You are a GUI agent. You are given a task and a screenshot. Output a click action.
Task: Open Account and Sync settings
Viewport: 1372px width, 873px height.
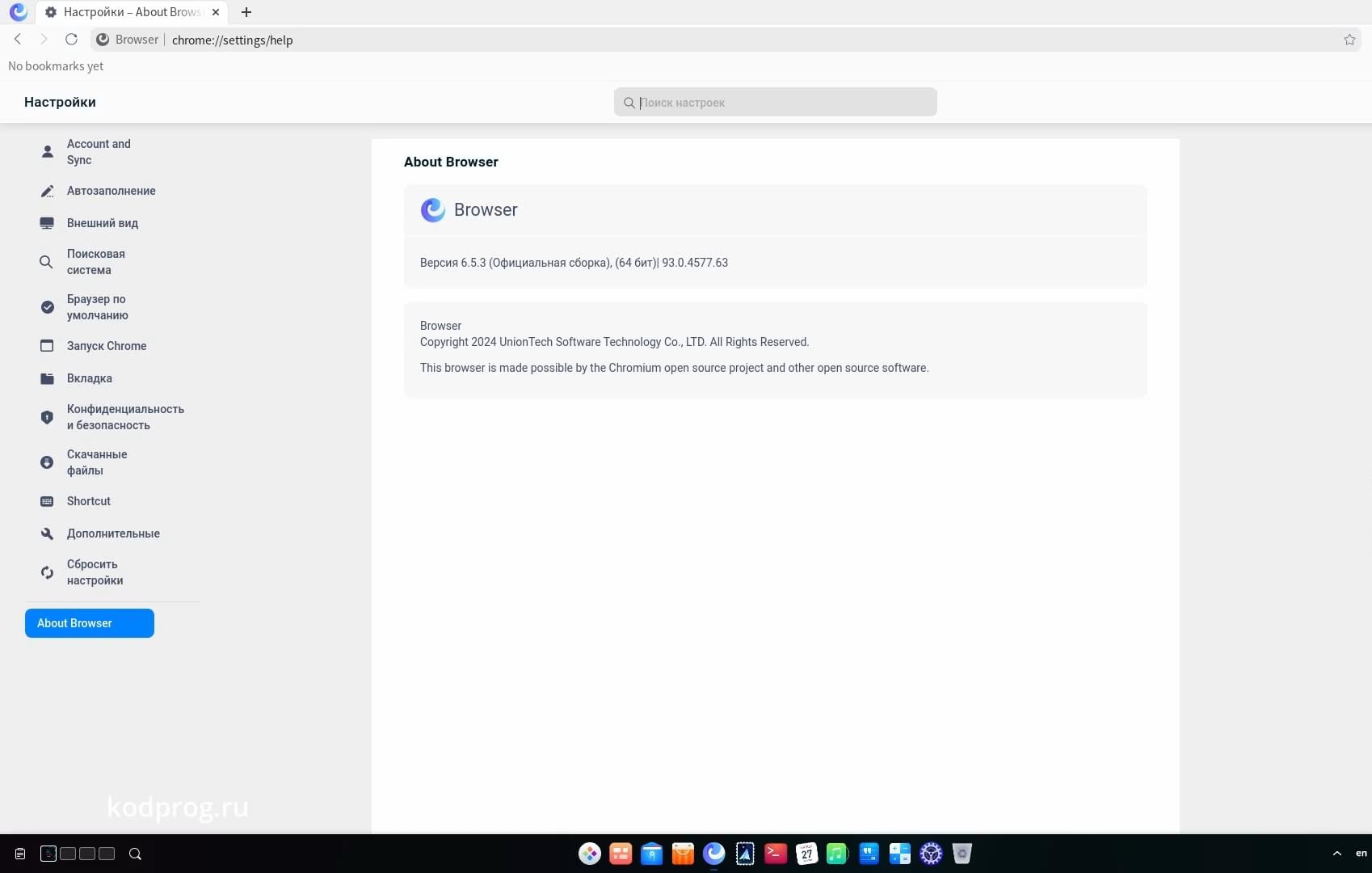[x=99, y=152]
